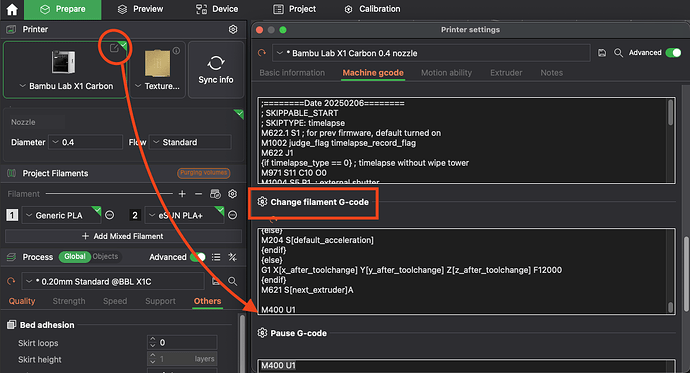Image resolution: width=690 pixels, height=373 pixels.
Task: Open Printer section settings gear
Action: click(x=233, y=29)
